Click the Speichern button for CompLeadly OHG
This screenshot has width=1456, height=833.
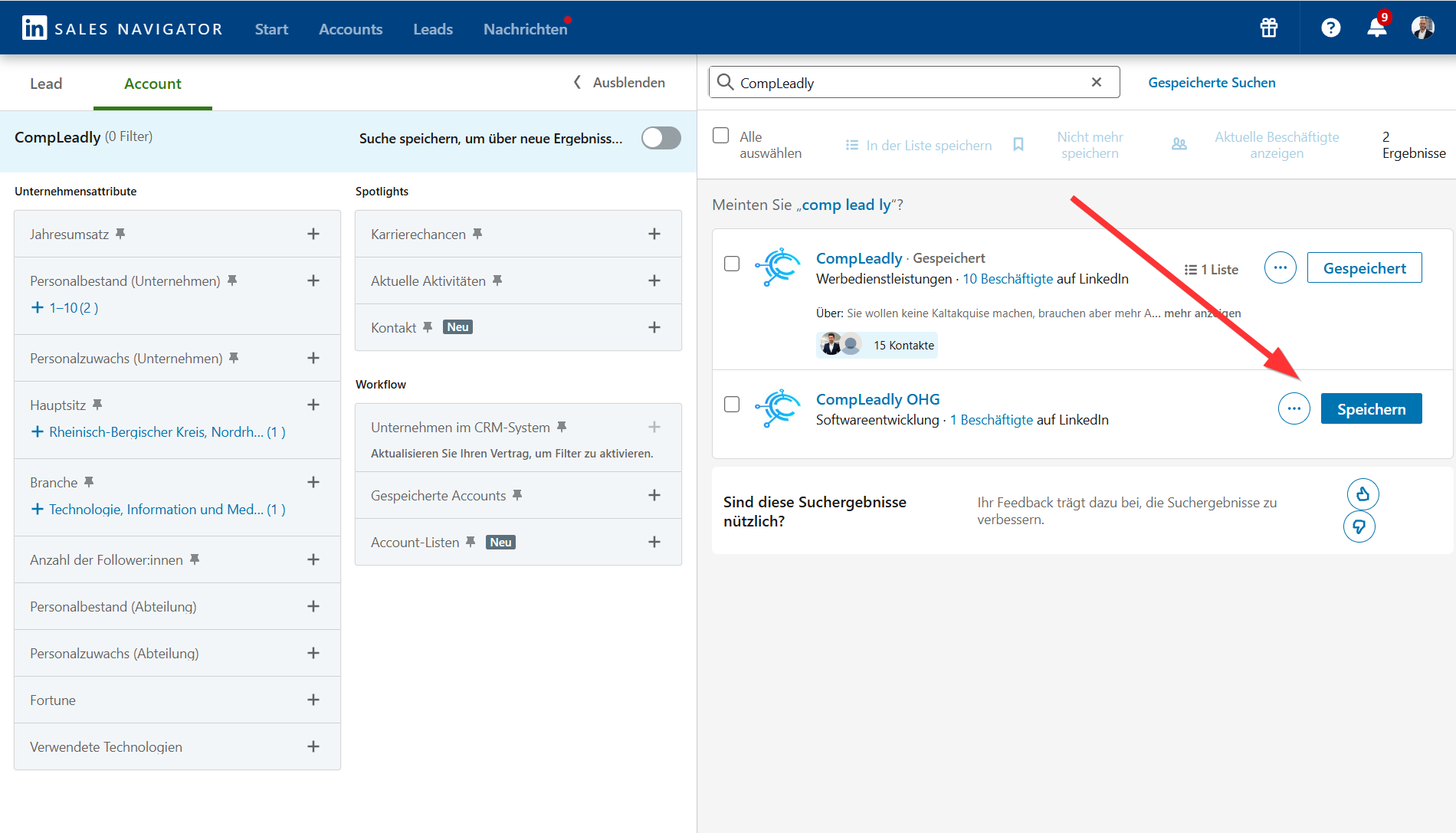[x=1372, y=408]
